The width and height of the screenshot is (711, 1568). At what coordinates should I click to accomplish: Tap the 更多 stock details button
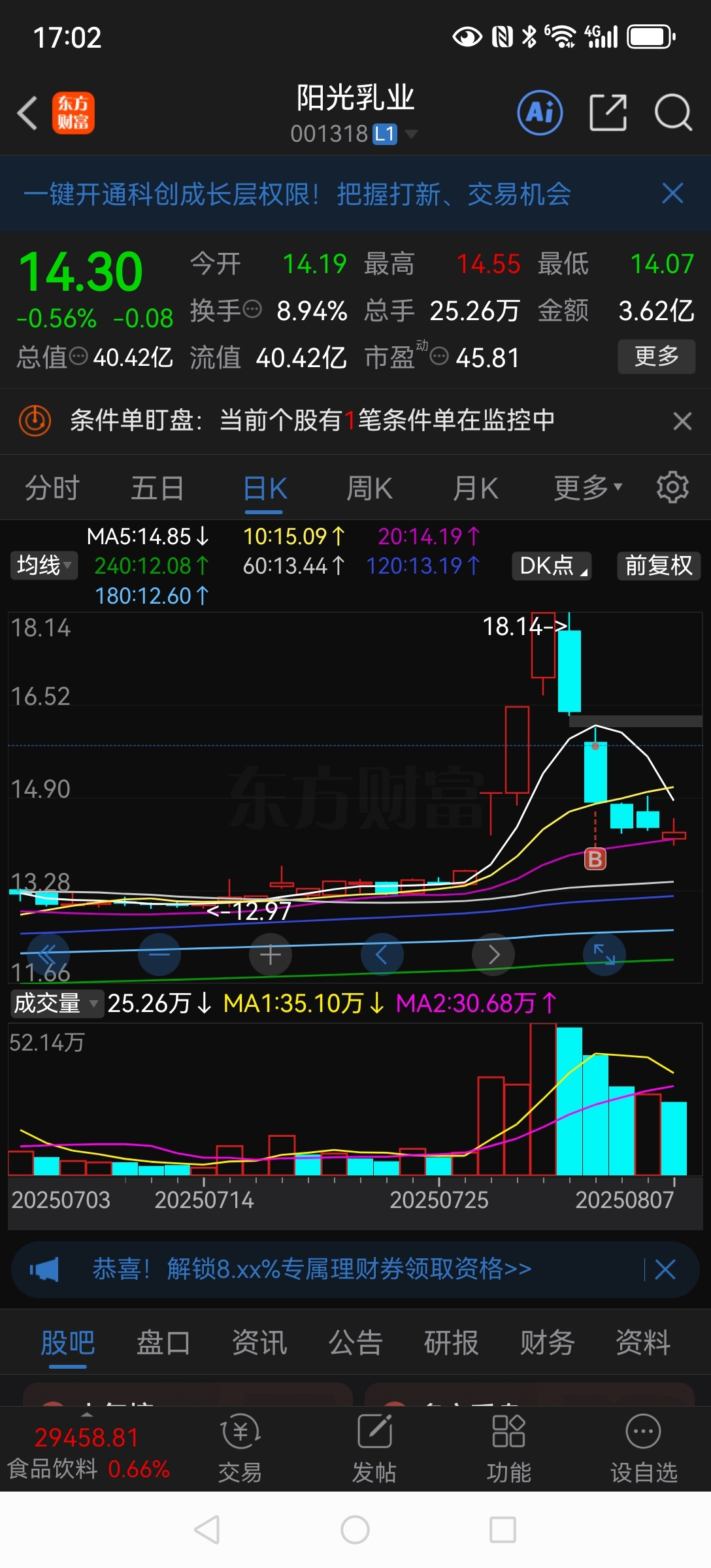click(x=656, y=356)
